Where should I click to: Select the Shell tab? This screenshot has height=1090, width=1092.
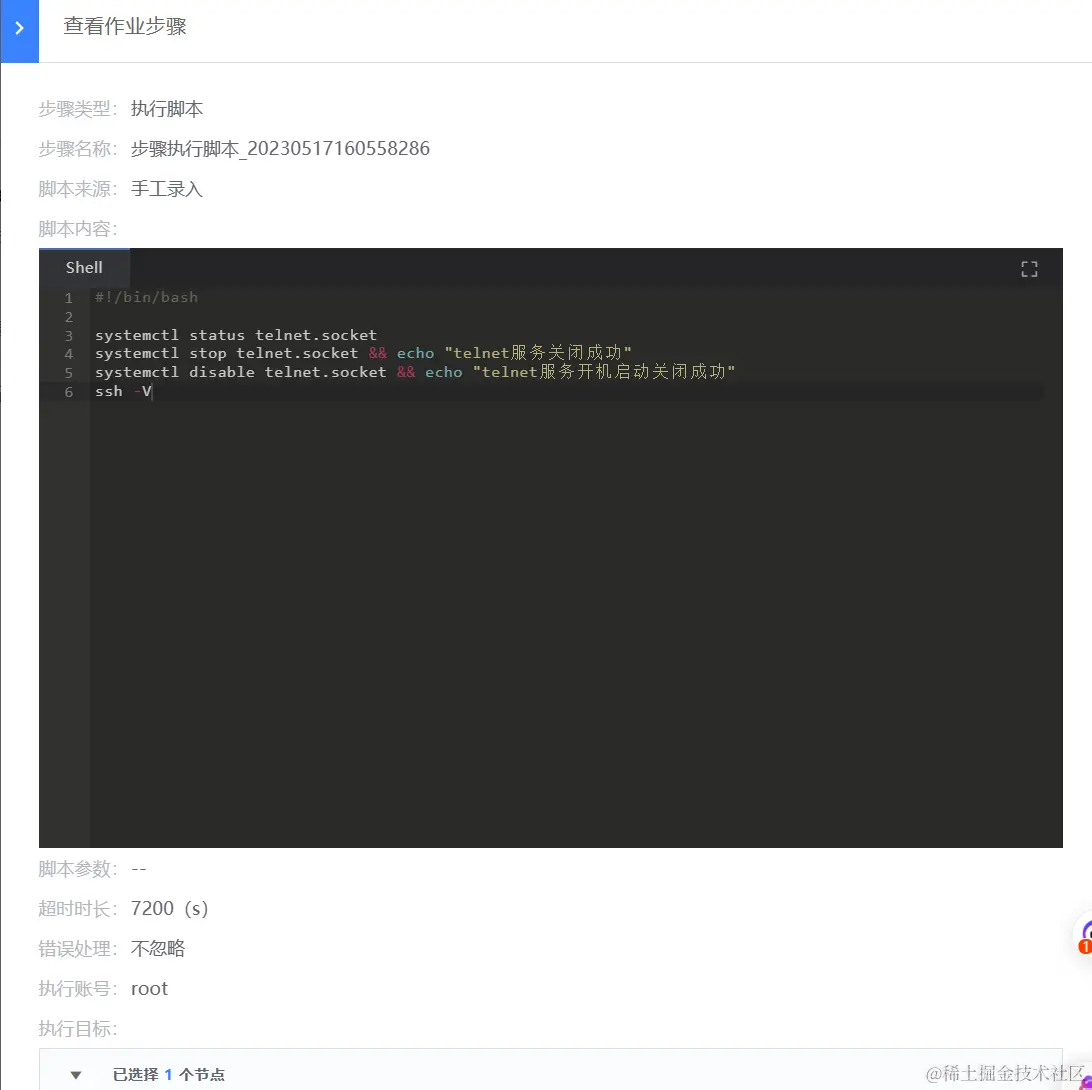pyautogui.click(x=84, y=267)
